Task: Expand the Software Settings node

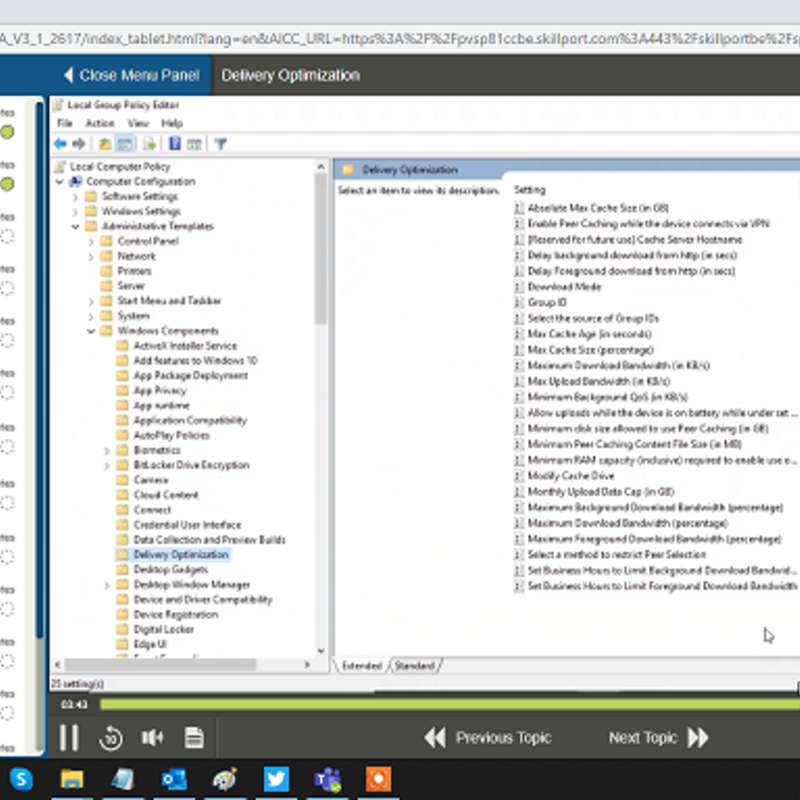Action: [75, 197]
